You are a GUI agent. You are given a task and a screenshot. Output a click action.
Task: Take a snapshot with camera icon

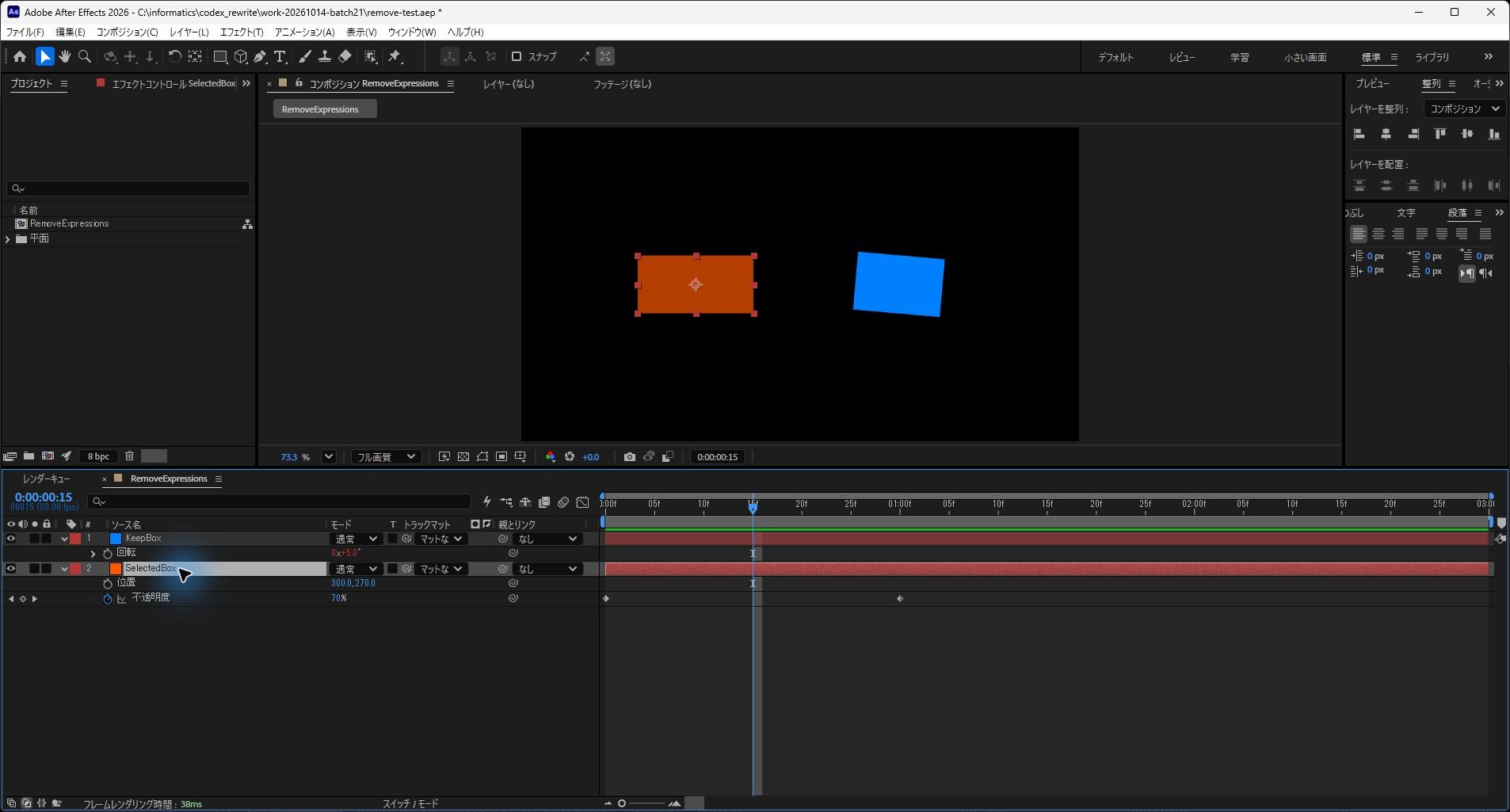coord(629,457)
